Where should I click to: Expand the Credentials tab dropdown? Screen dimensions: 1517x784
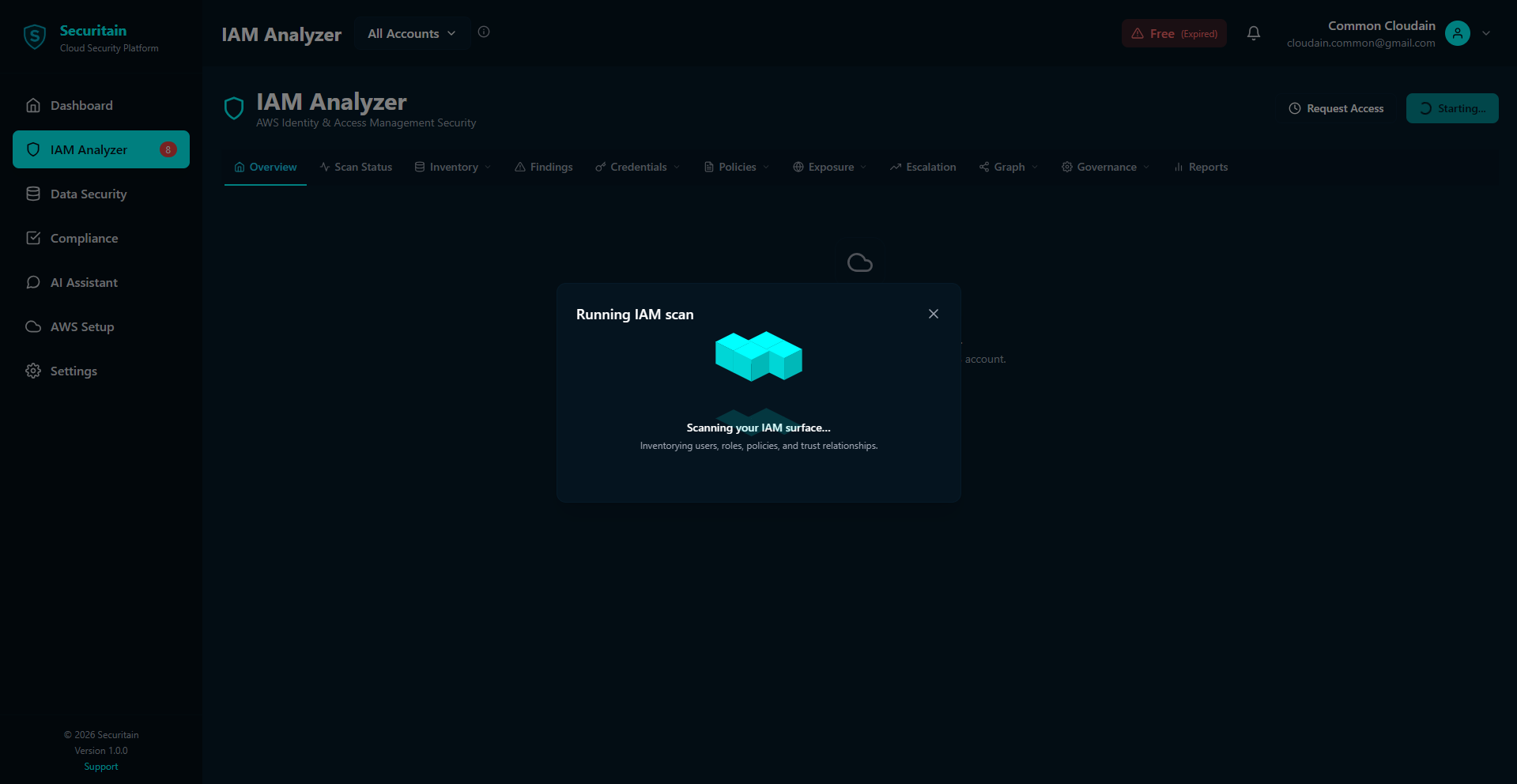[x=638, y=167]
